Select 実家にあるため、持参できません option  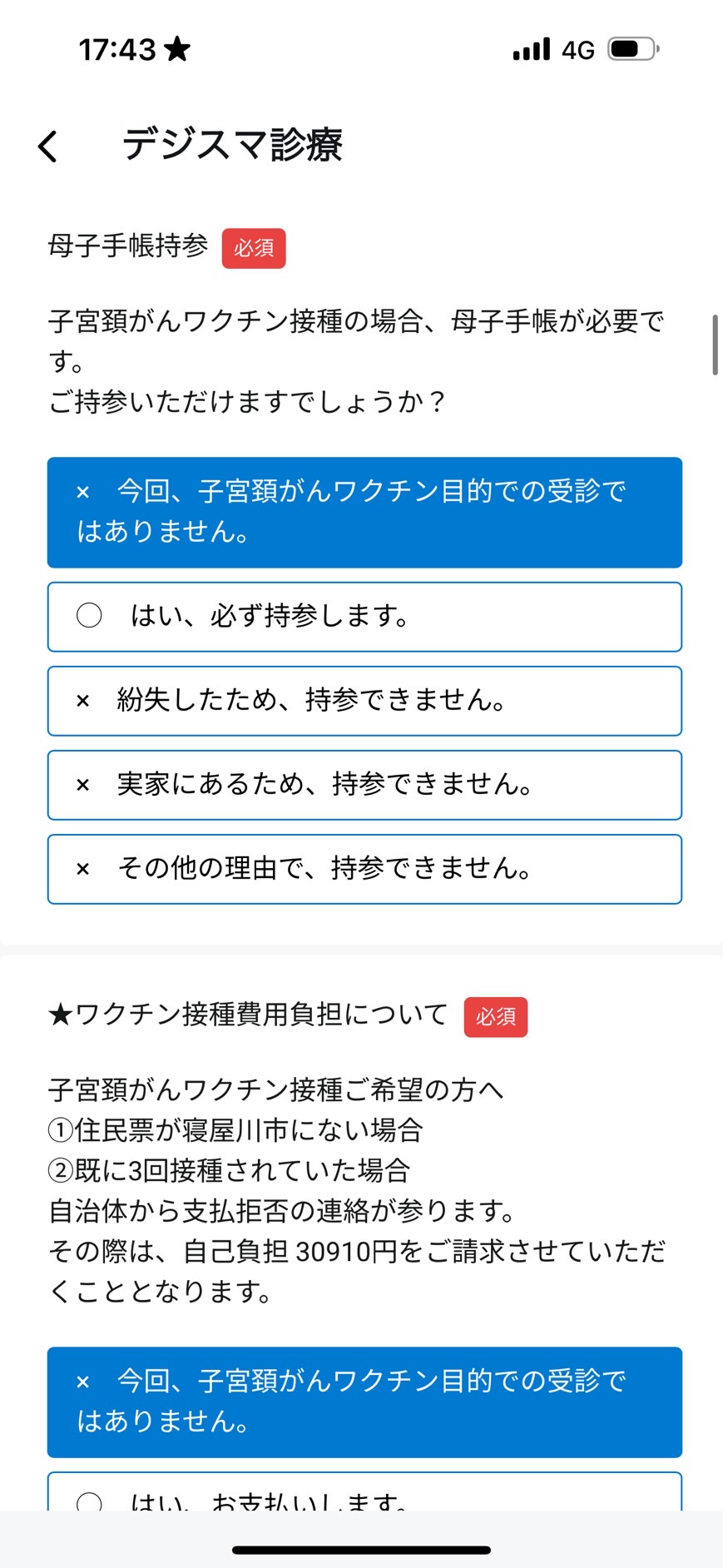(x=364, y=785)
